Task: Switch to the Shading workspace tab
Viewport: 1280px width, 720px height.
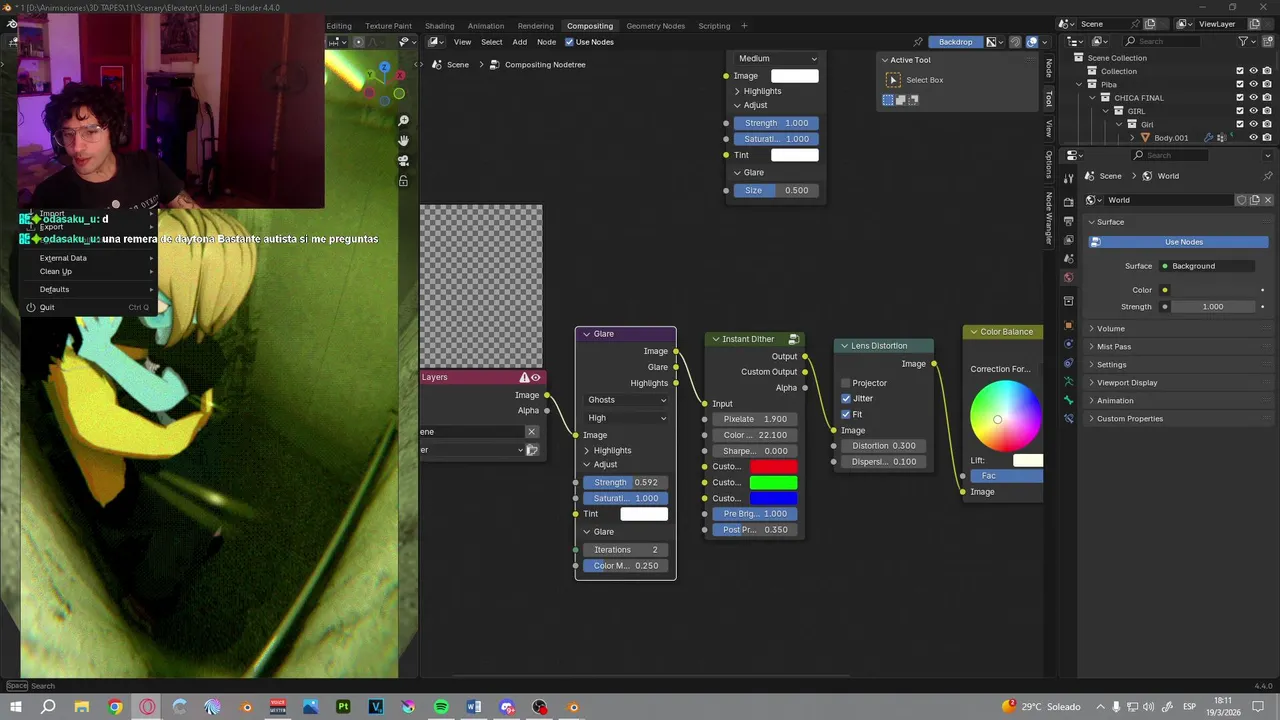Action: pos(439,26)
